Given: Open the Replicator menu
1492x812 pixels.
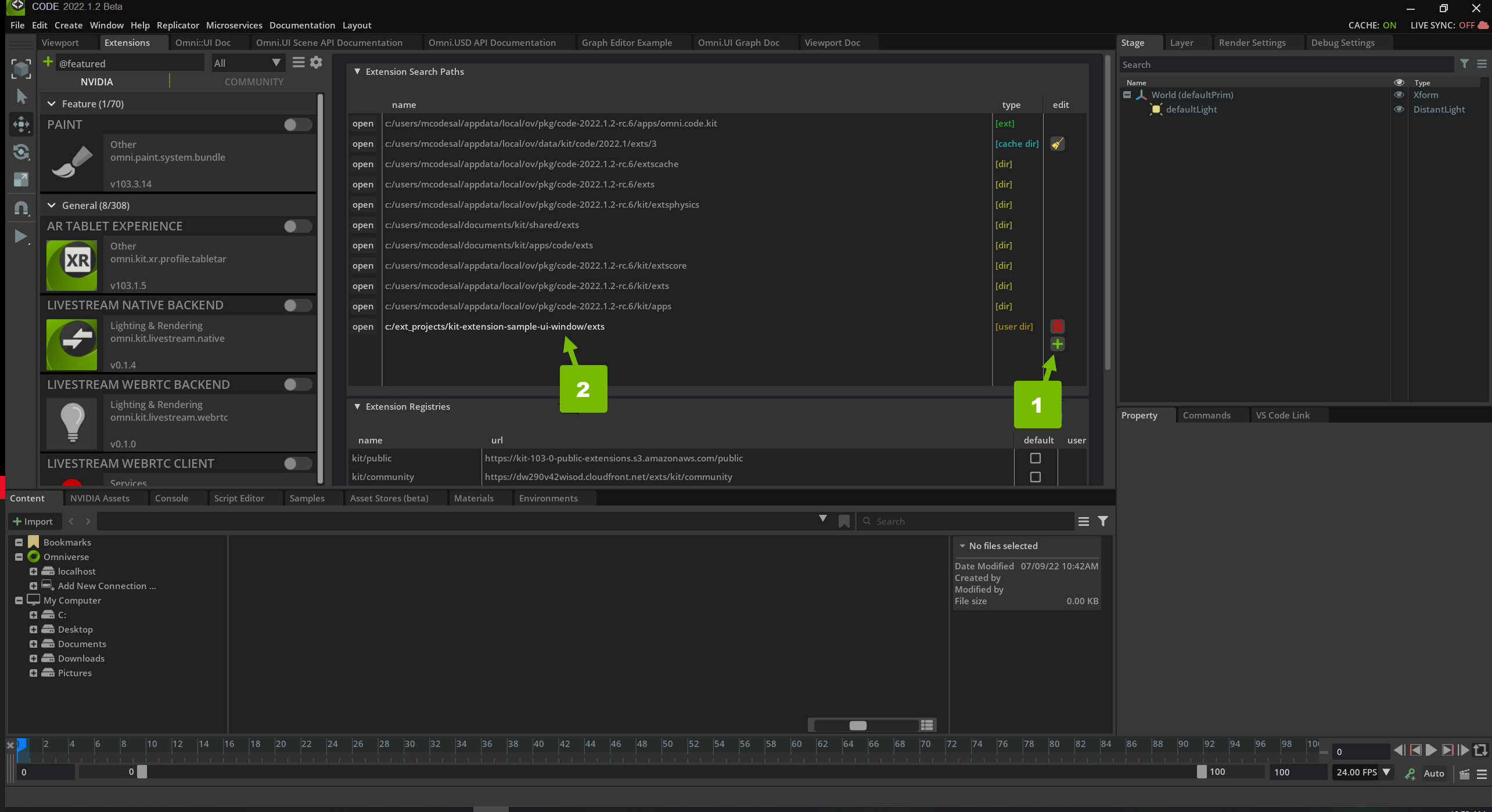Looking at the screenshot, I should coord(178,26).
